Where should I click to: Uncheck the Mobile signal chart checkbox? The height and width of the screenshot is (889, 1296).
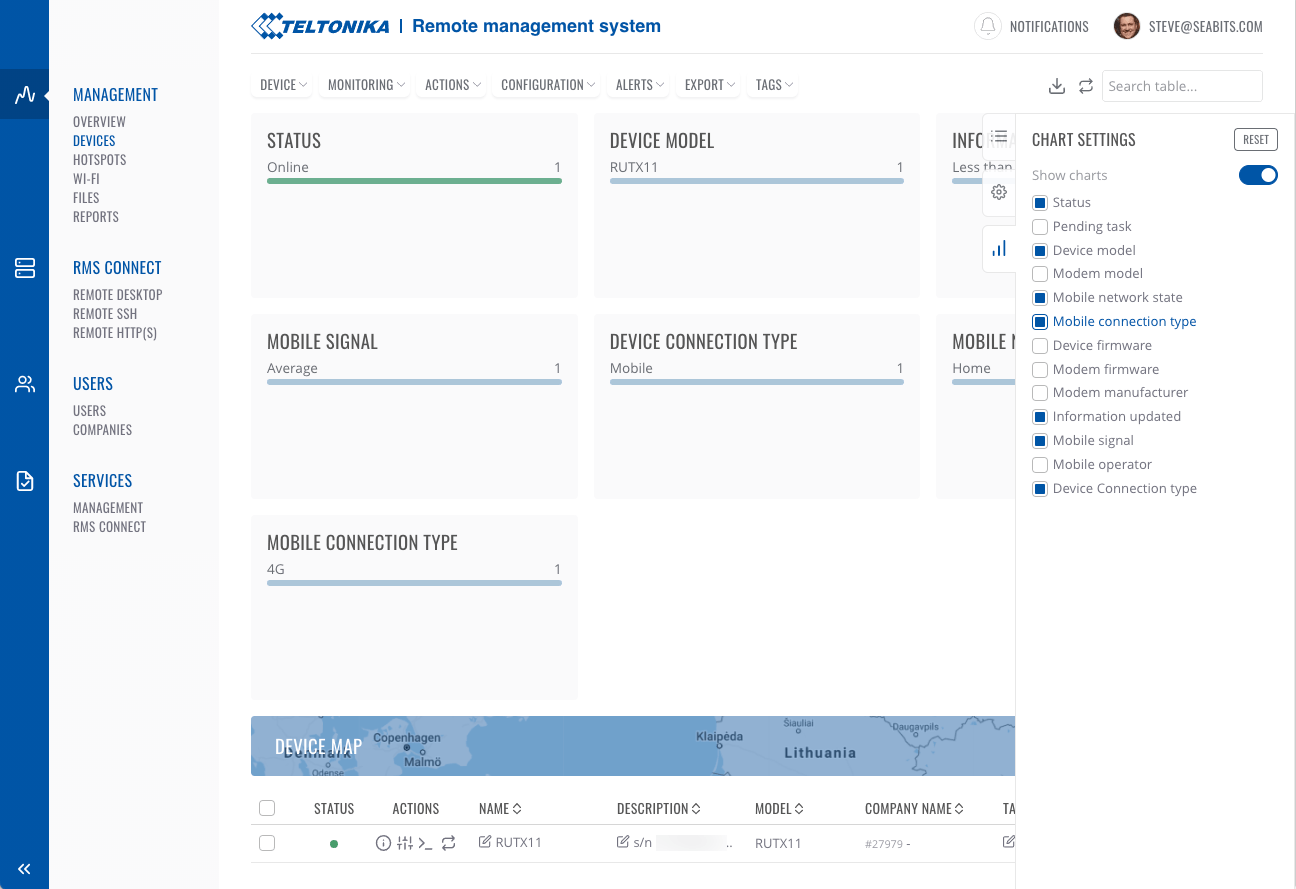point(1040,440)
